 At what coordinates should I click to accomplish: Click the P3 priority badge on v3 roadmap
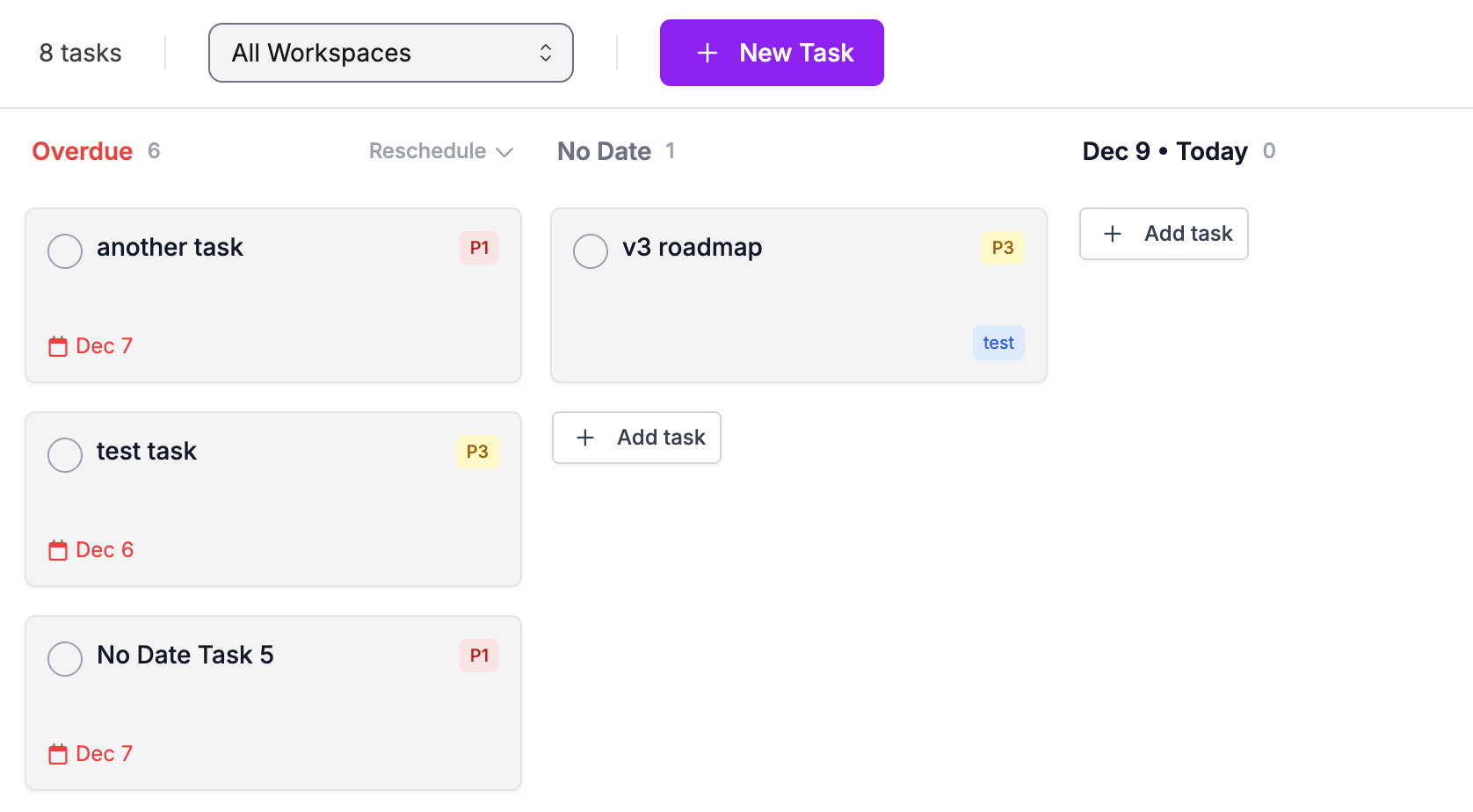tap(1003, 248)
